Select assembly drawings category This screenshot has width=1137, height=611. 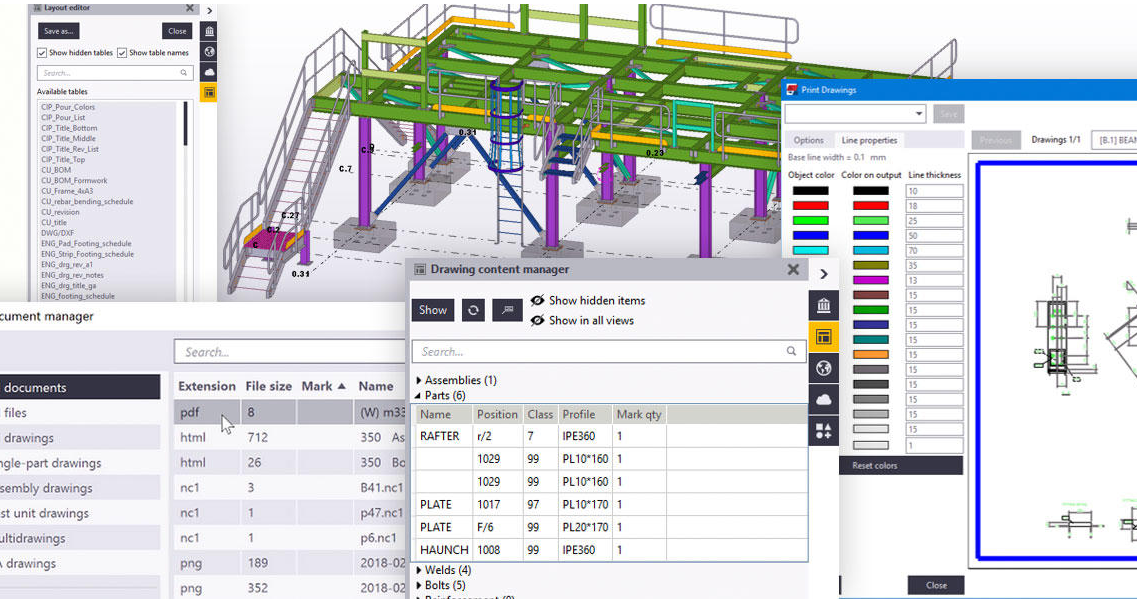[x=80, y=488]
